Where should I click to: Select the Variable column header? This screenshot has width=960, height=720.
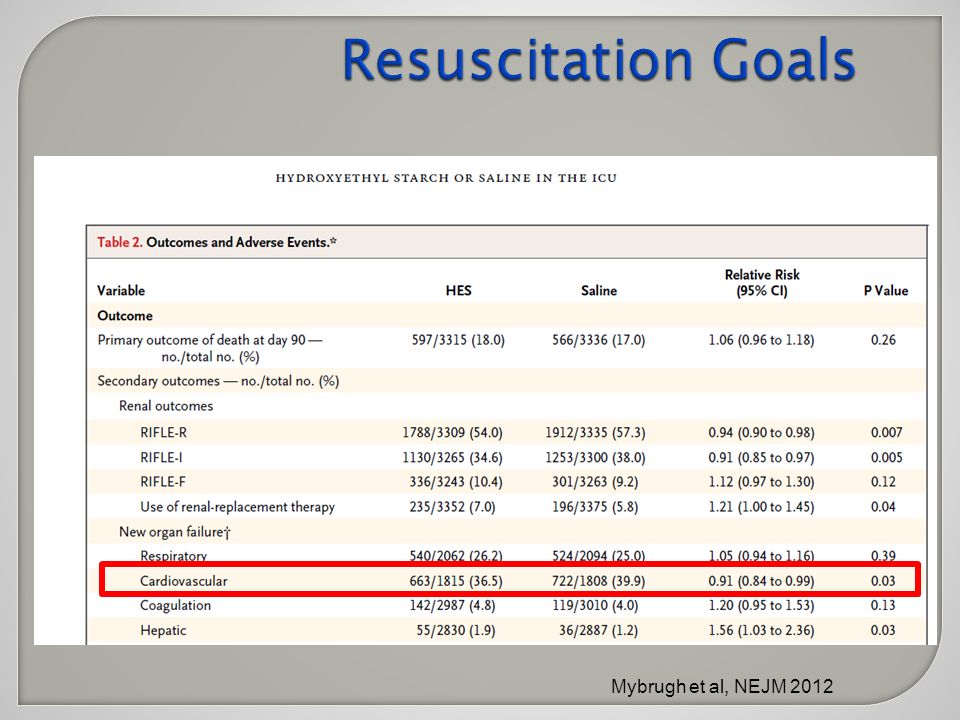[x=121, y=291]
